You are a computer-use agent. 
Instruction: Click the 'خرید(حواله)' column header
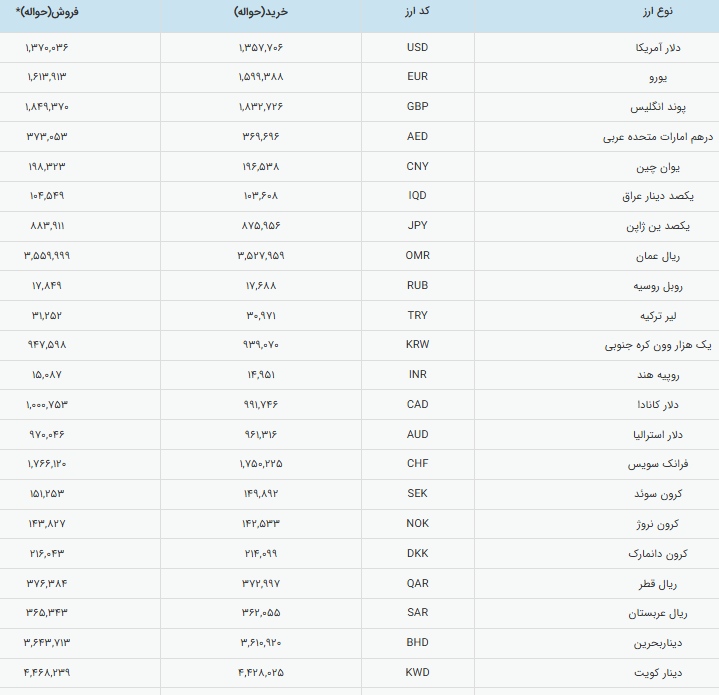pos(262,12)
